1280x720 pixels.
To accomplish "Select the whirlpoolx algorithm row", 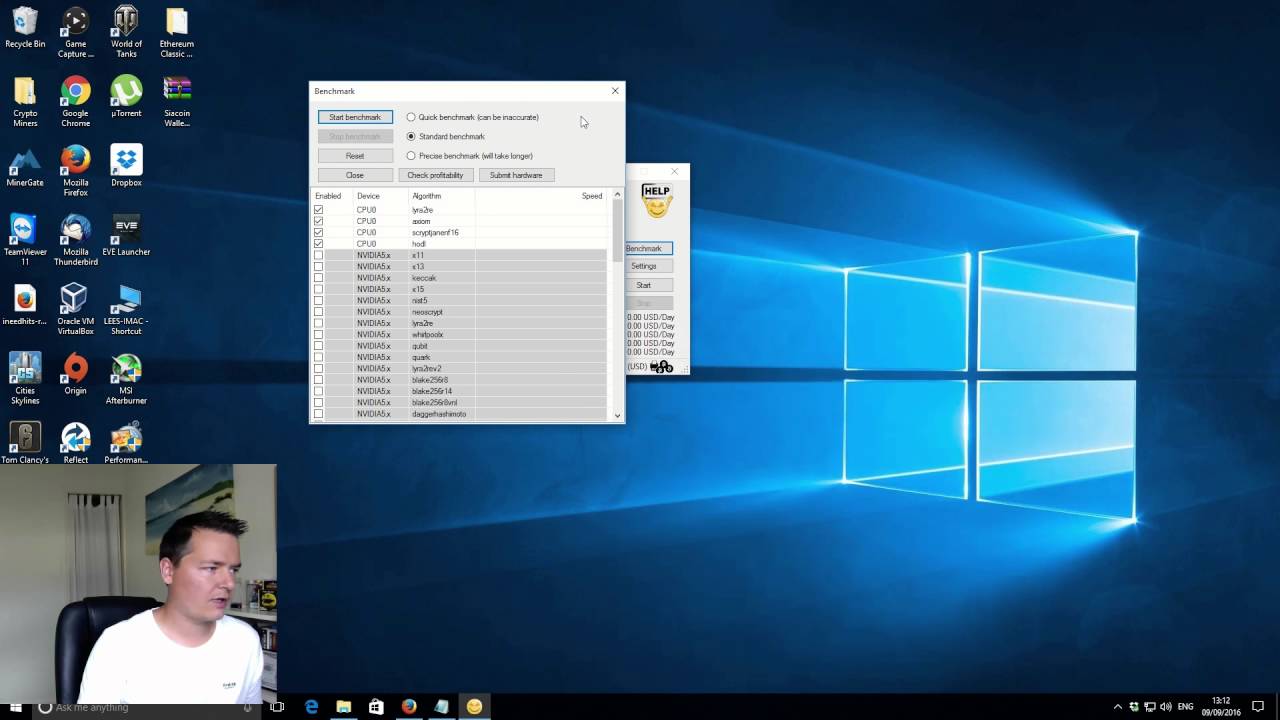I will [459, 335].
